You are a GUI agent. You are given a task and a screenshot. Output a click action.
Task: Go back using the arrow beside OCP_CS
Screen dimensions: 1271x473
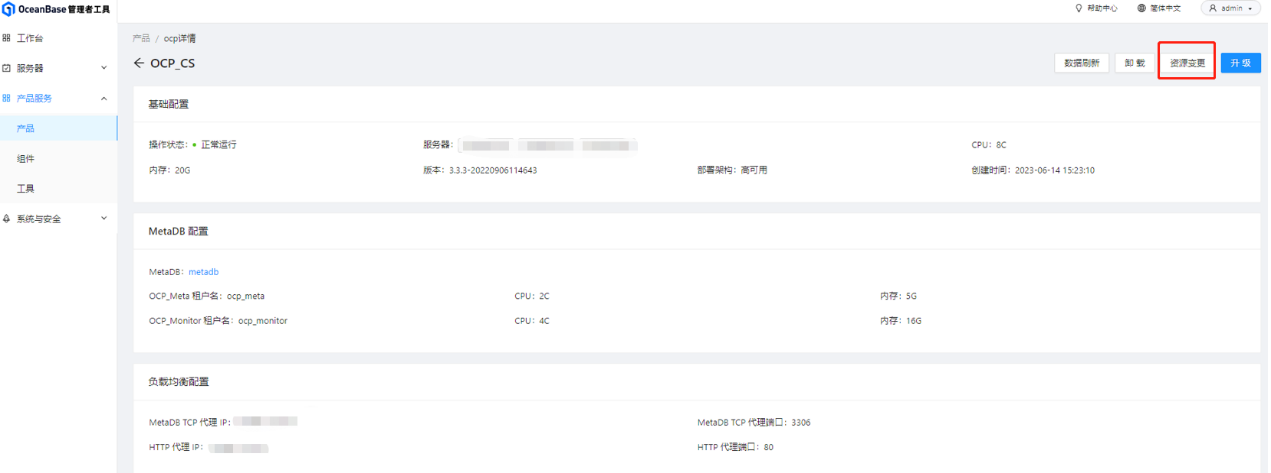click(139, 63)
